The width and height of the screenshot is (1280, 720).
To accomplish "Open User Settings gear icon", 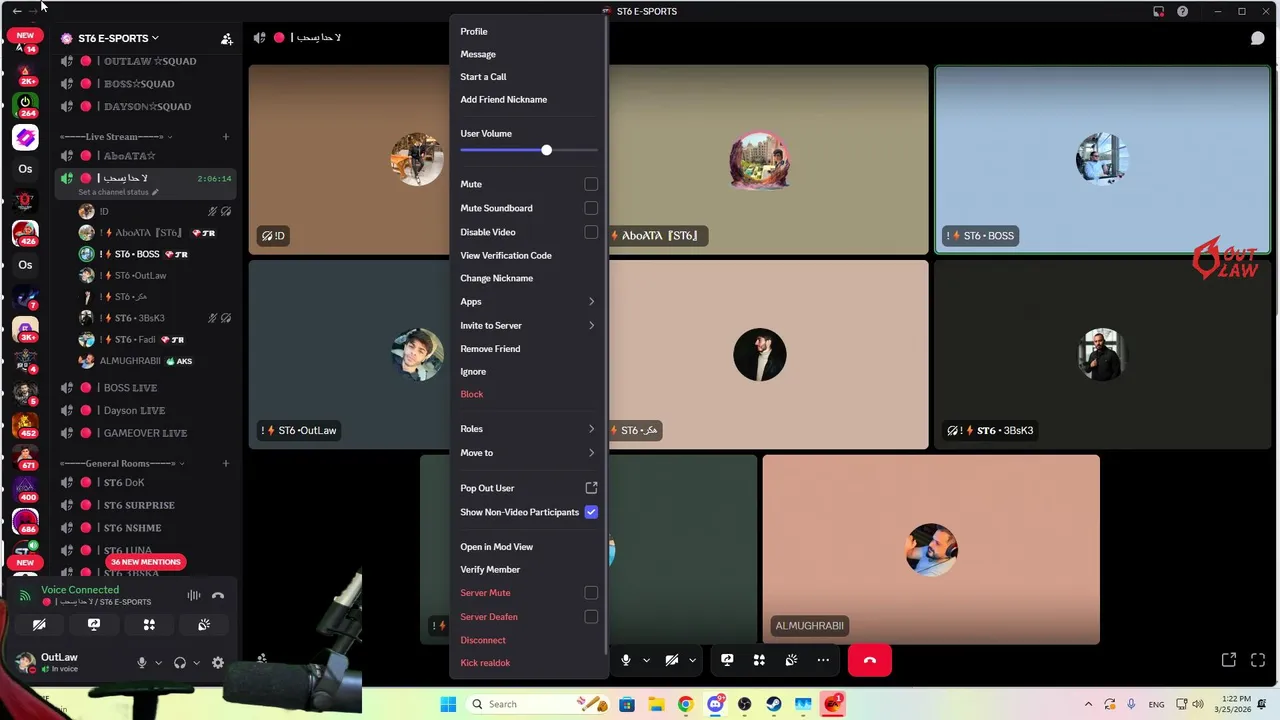I will (x=218, y=662).
